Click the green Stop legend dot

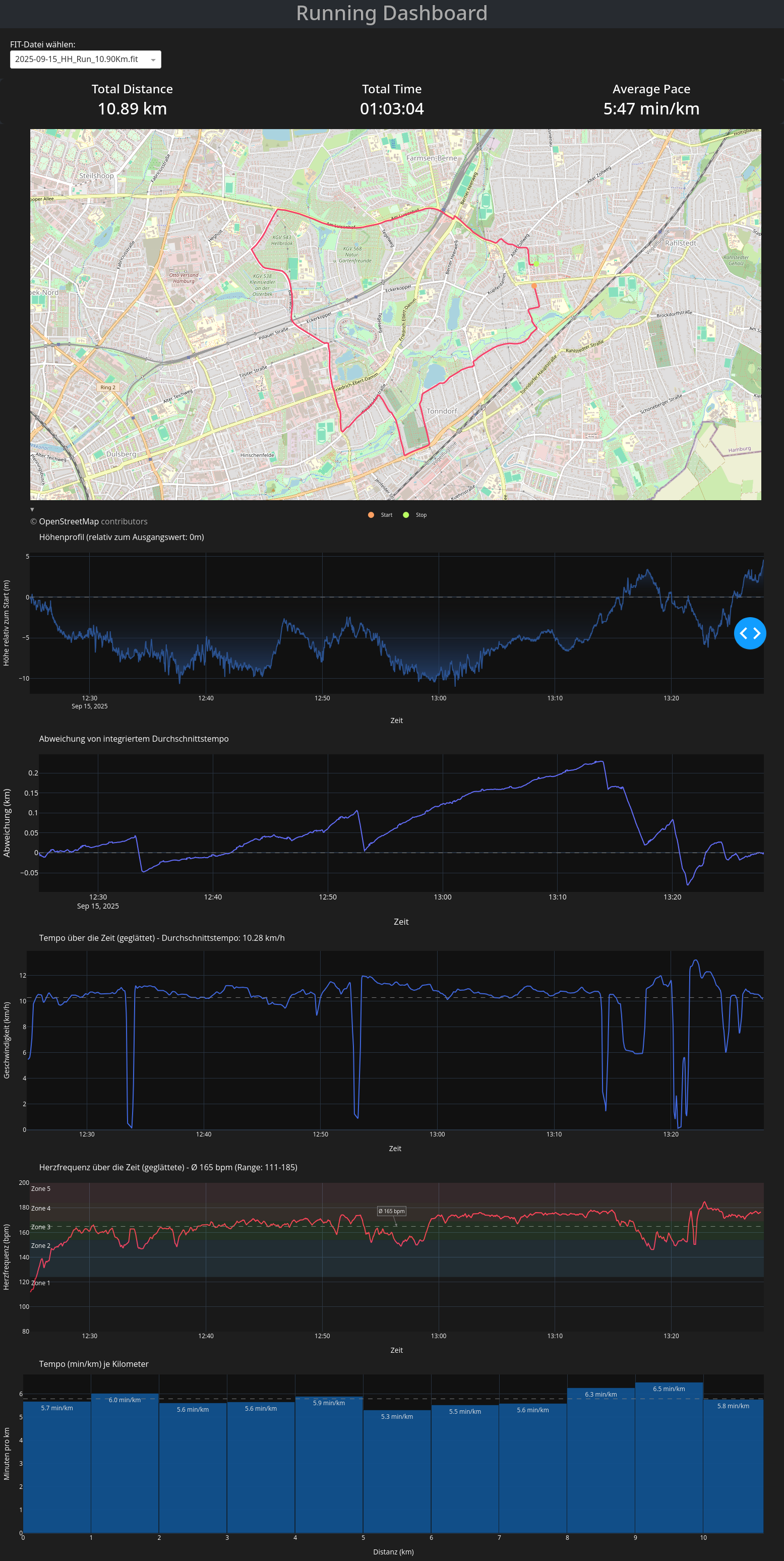click(x=406, y=515)
